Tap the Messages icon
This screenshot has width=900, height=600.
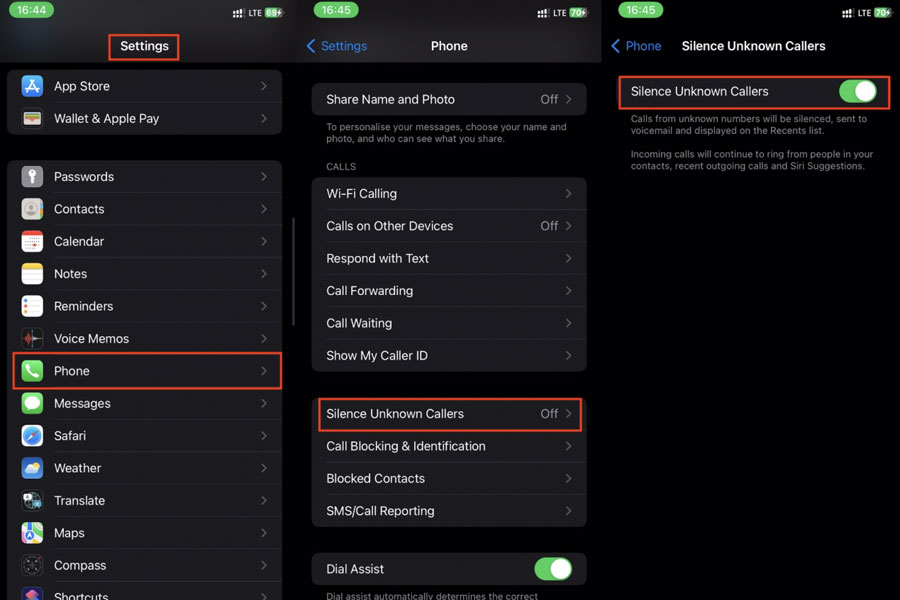[x=32, y=403]
